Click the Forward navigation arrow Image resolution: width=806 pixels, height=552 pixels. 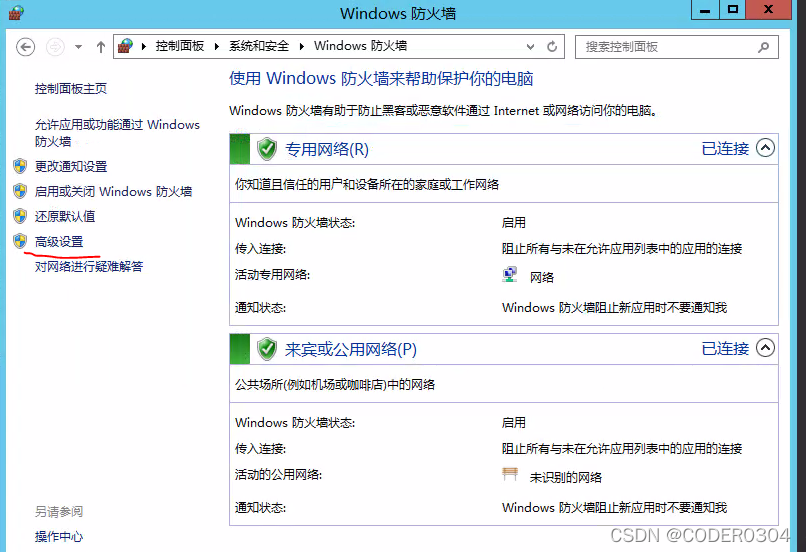point(55,47)
